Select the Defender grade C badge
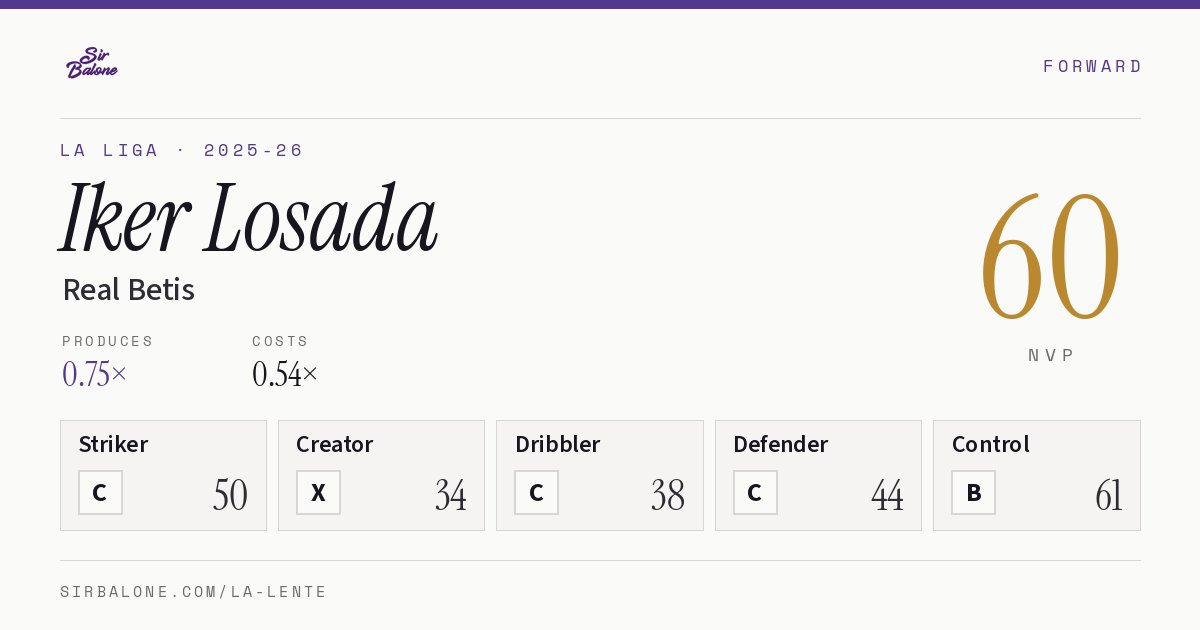 (x=755, y=493)
